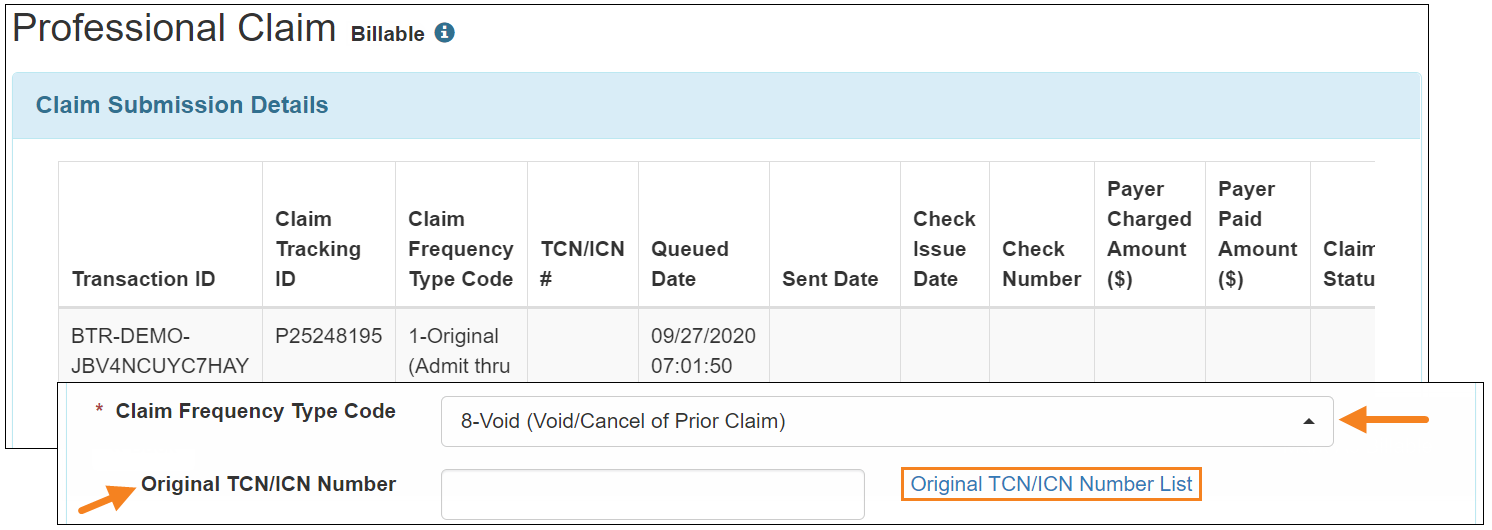Select the Payer Paid Amount column header
The width and height of the screenshot is (1492, 530).
[1258, 235]
